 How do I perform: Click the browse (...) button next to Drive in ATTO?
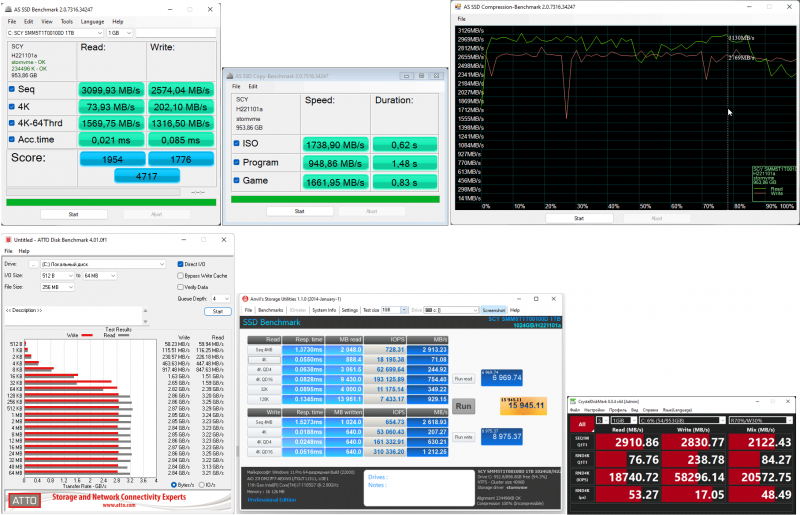(33, 264)
